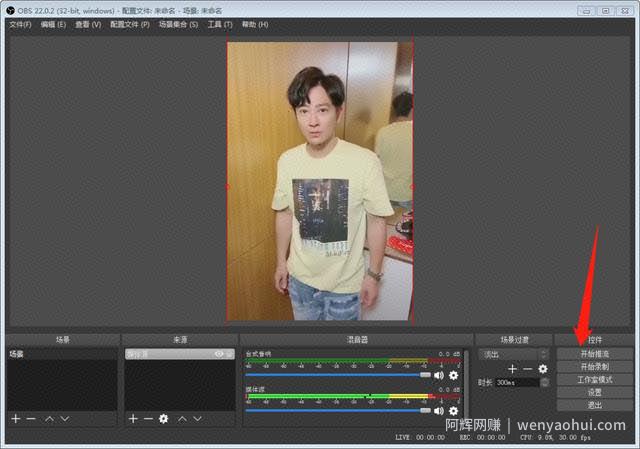Toggle visibility eye of the media source

coord(219,354)
